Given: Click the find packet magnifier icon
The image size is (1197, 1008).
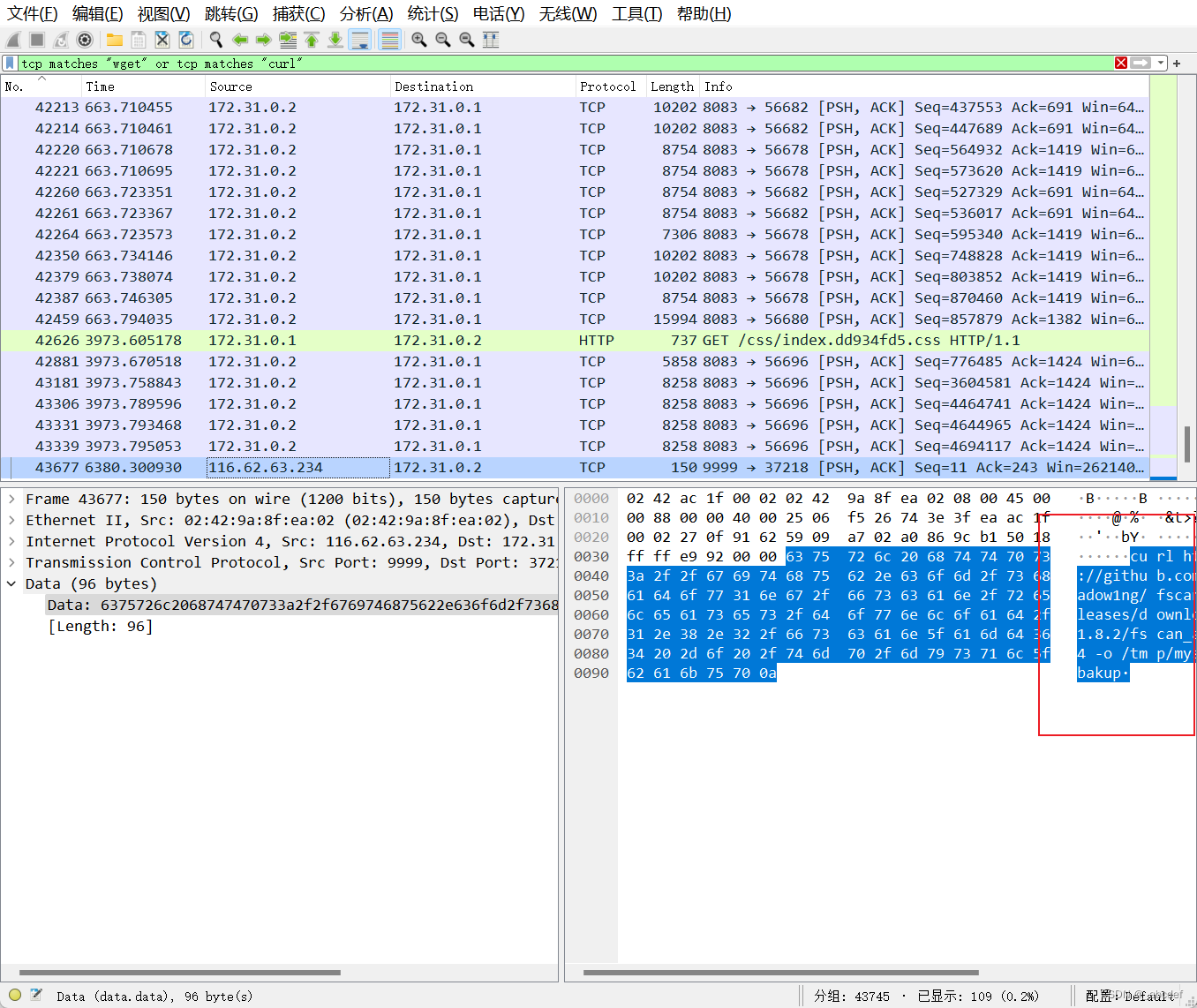Looking at the screenshot, I should coord(216,40).
